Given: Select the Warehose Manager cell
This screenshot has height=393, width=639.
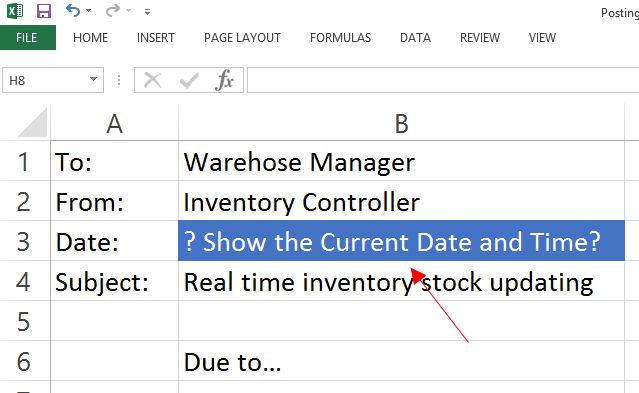Looking at the screenshot, I should point(401,161).
